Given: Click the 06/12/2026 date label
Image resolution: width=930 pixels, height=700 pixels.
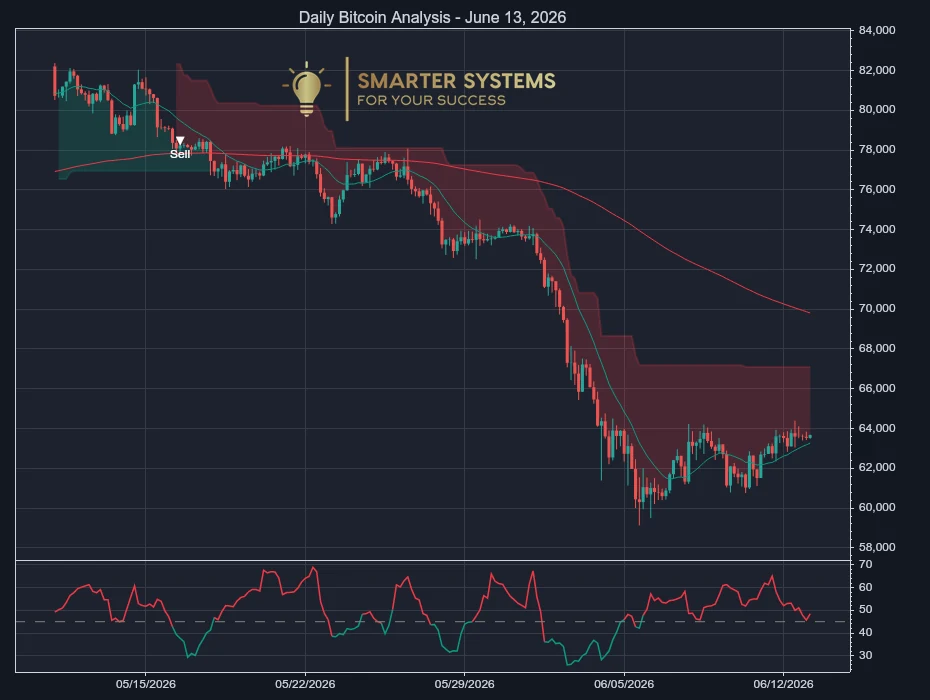Looking at the screenshot, I should [784, 684].
